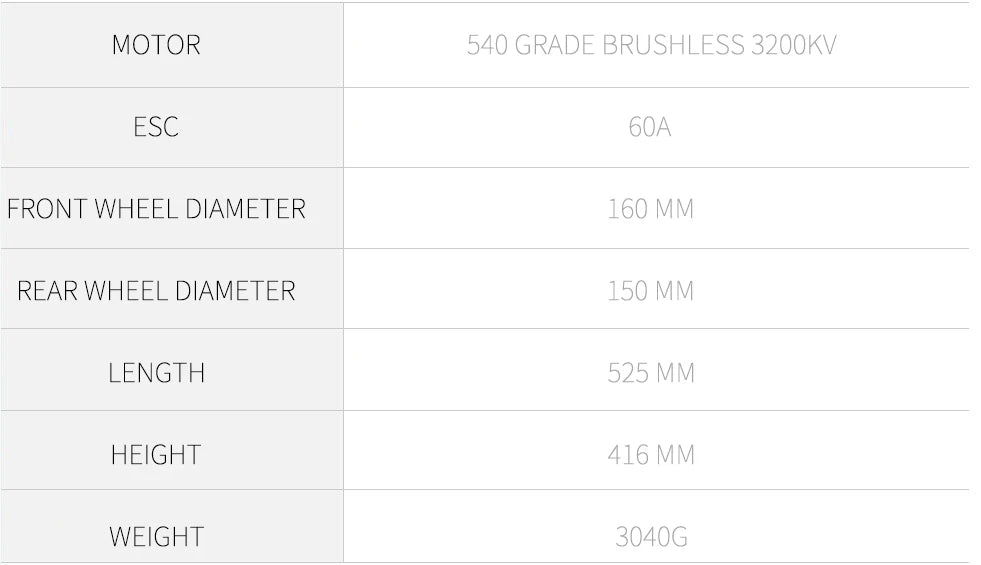Click the number 540 in motor value
Image resolution: width=981 pixels, height=565 pixels.
tap(486, 45)
